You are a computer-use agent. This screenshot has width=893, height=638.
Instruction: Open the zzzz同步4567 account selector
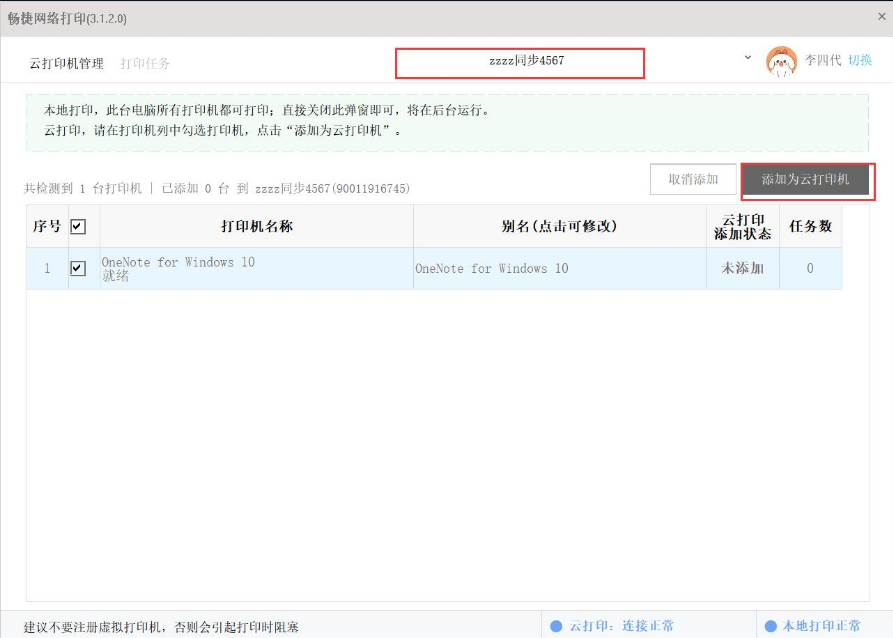(x=520, y=63)
